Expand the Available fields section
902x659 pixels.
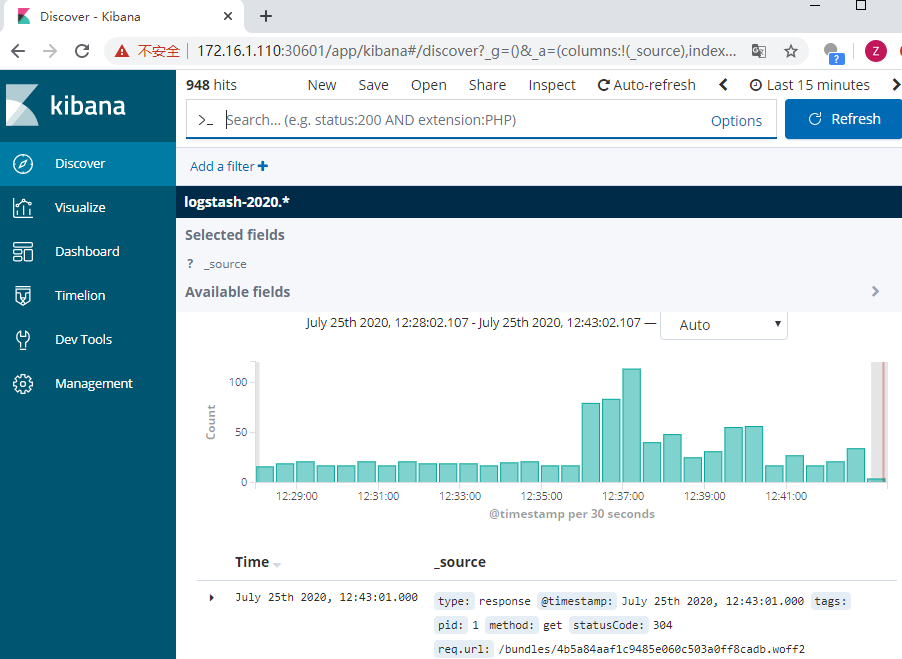(875, 292)
